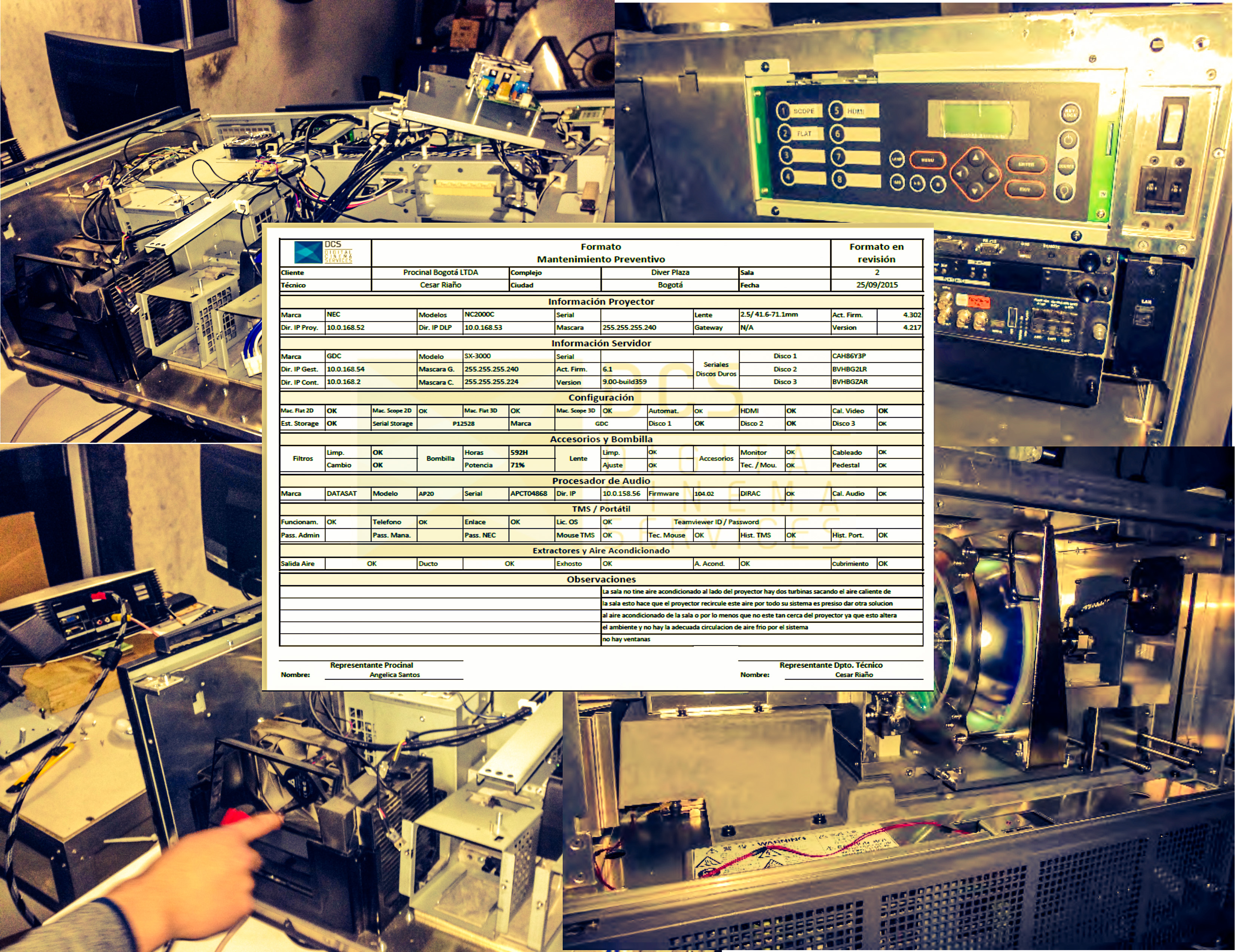Select the Cubrimiento OK cell

pyautogui.click(x=900, y=564)
